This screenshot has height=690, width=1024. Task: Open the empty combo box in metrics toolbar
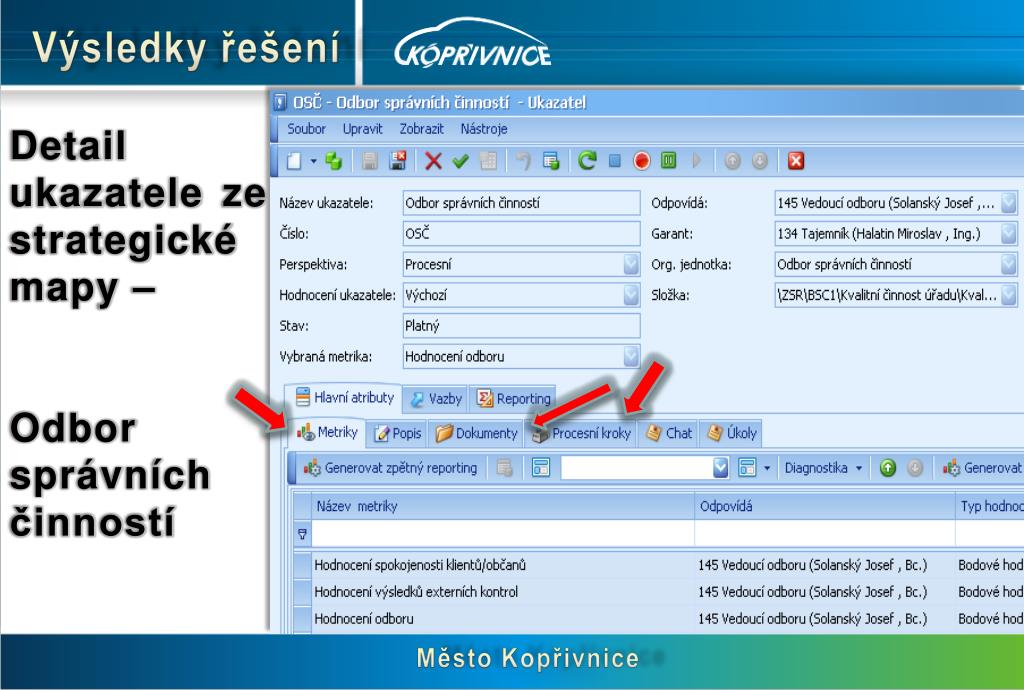(x=720, y=467)
